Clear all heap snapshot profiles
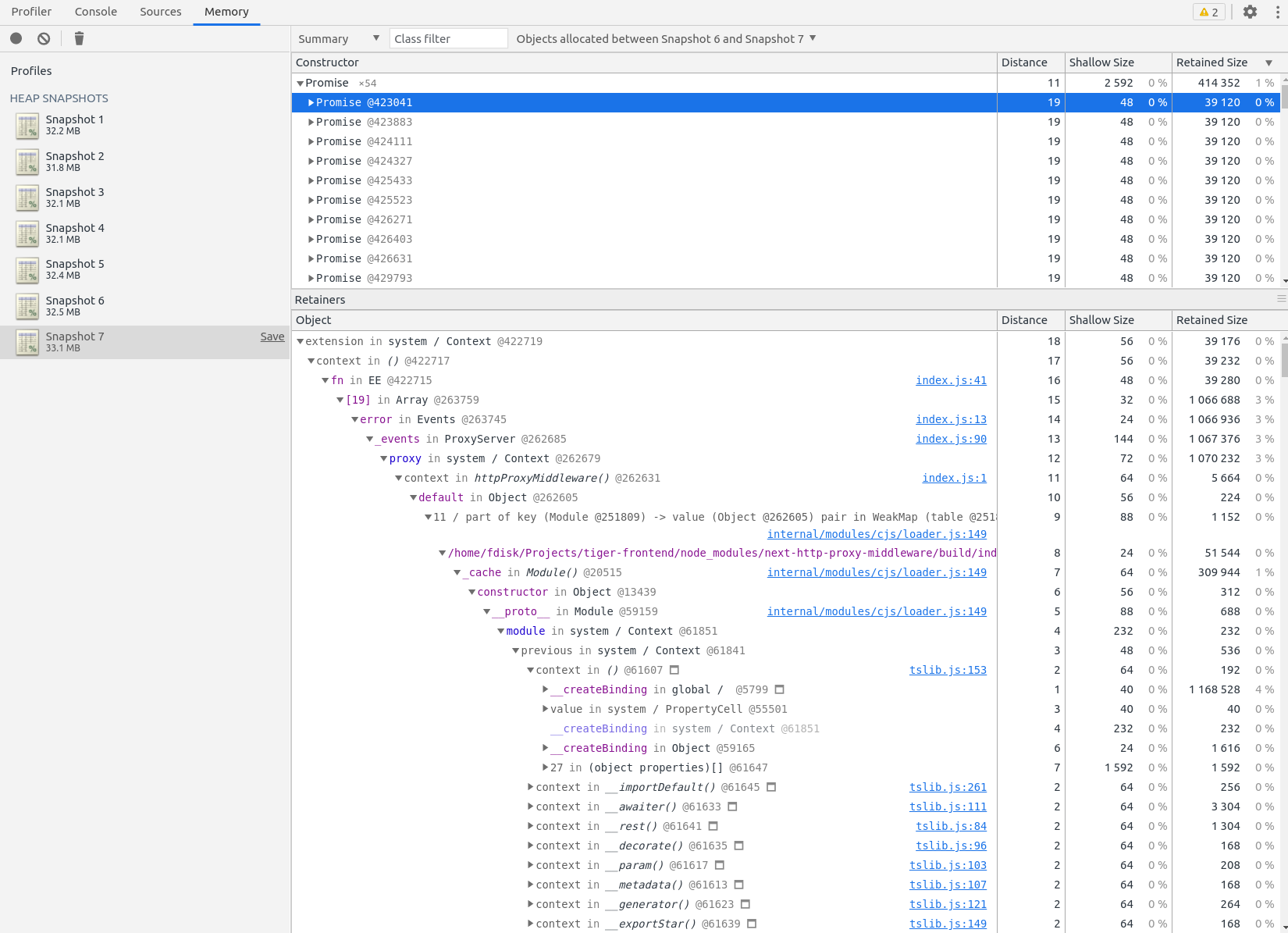 tap(43, 38)
